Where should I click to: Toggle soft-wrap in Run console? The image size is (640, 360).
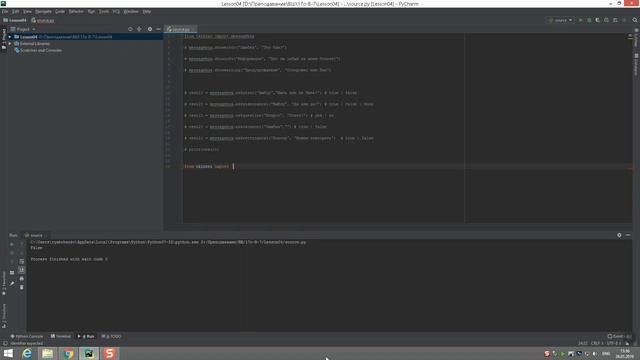22,261
